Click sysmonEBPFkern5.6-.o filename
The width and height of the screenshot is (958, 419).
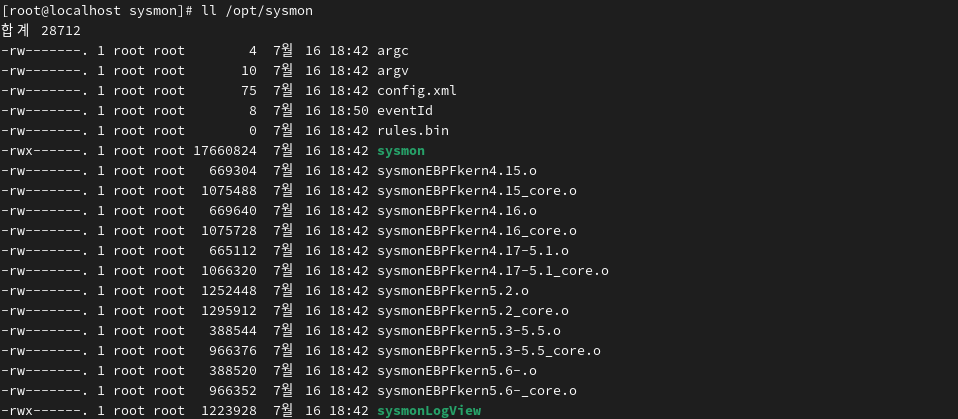pyautogui.click(x=456, y=371)
